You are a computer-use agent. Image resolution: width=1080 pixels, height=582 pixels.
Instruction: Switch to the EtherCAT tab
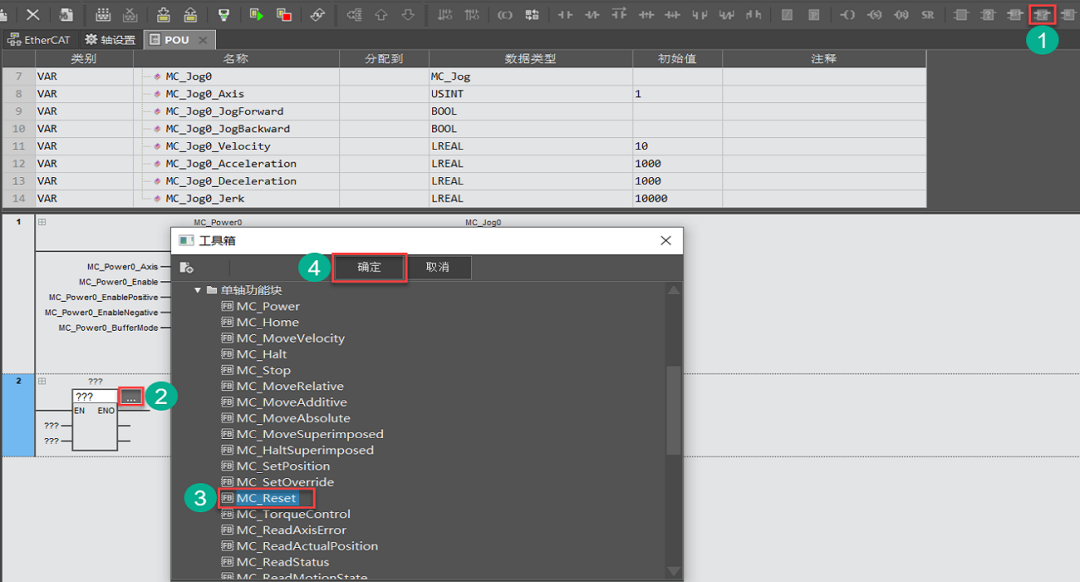[x=39, y=40]
